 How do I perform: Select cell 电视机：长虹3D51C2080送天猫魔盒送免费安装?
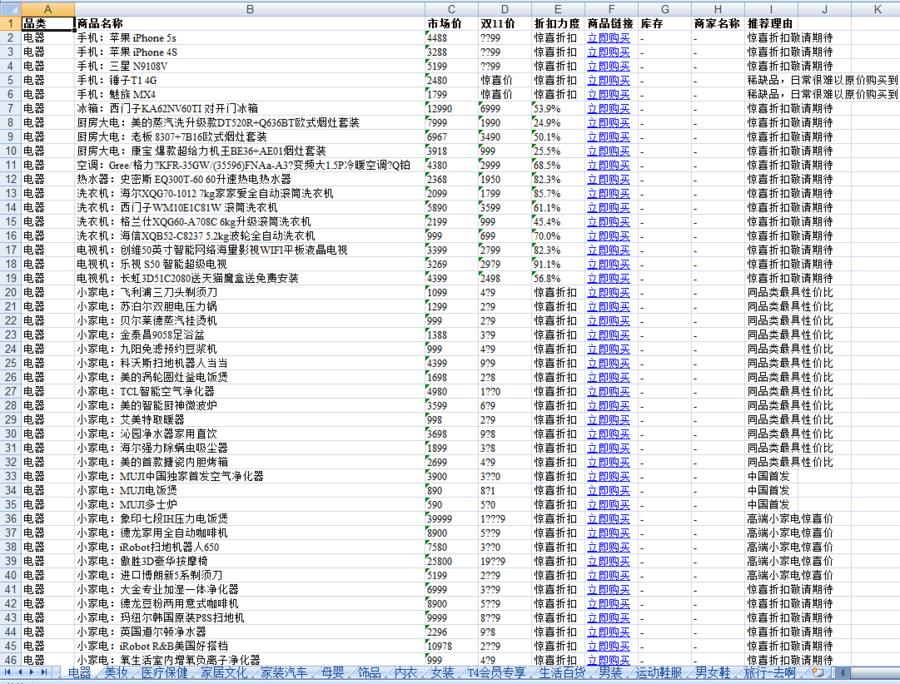(x=250, y=278)
